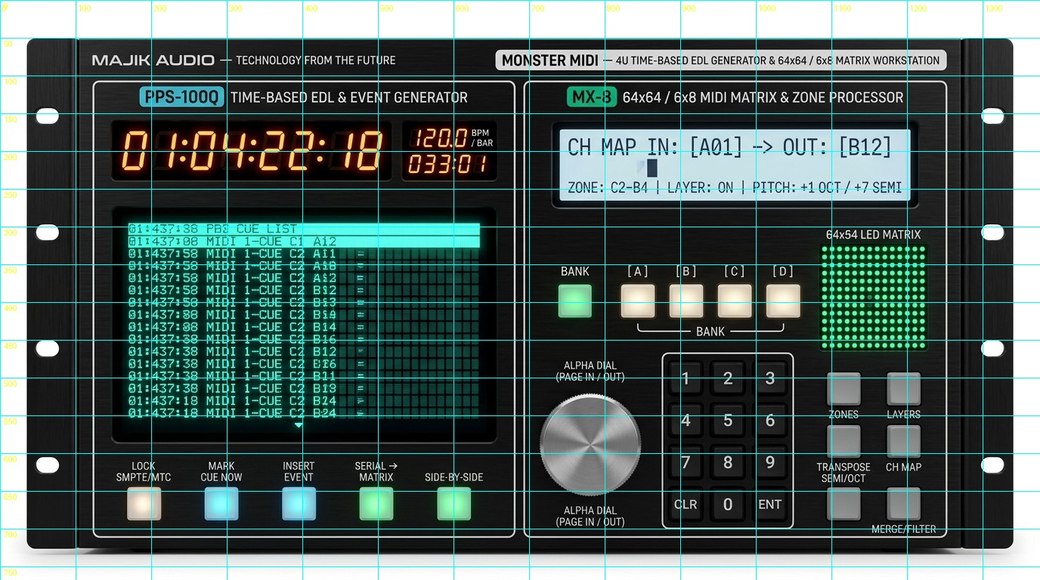Tap keypad digit 9
The image size is (1040, 580).
pos(769,463)
